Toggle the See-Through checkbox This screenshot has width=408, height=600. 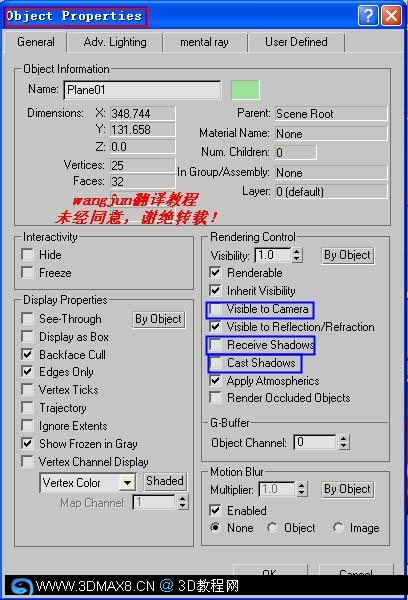coord(28,318)
